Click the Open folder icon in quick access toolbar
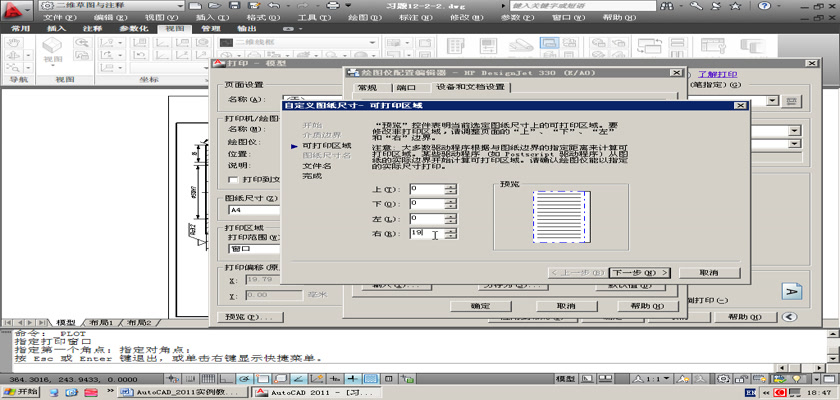Viewport: 840px width, 400px height. (215, 6)
